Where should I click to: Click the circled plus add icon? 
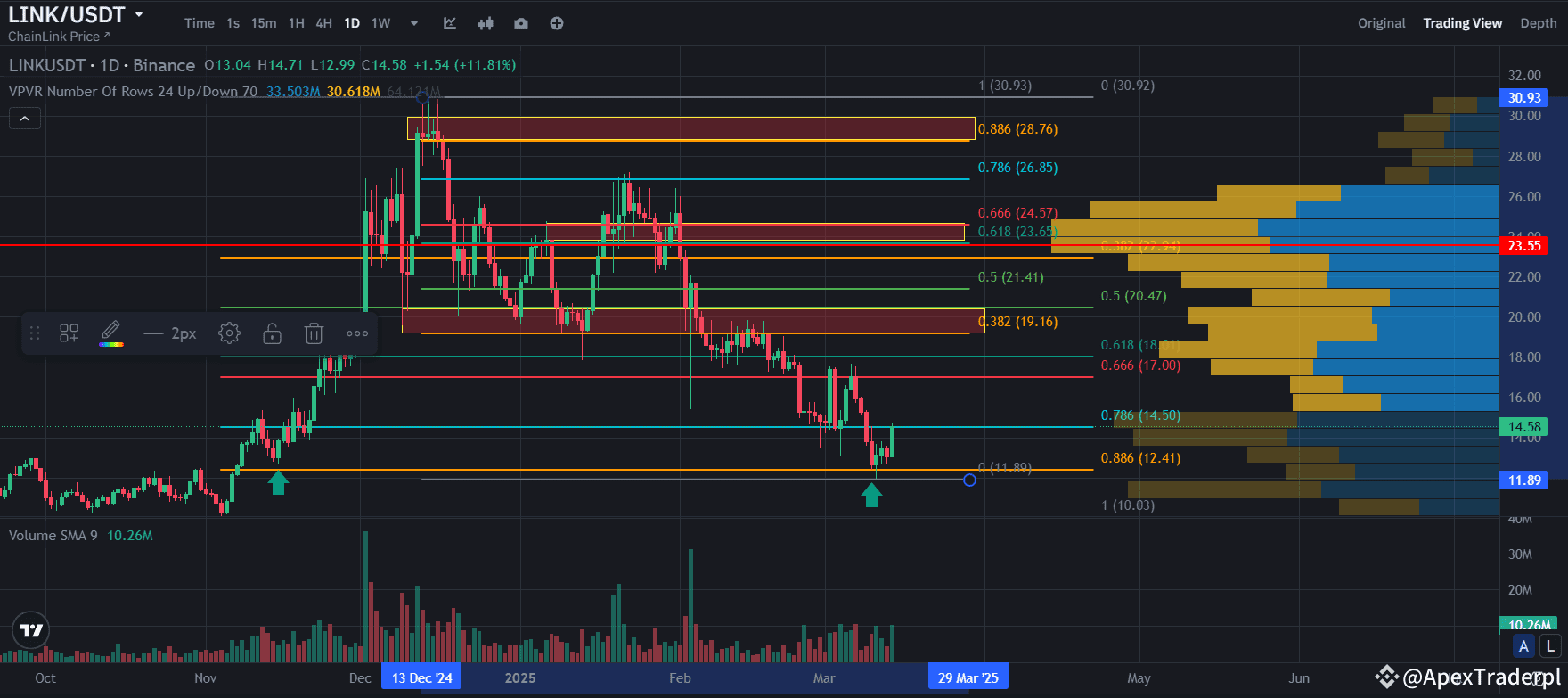(x=557, y=23)
